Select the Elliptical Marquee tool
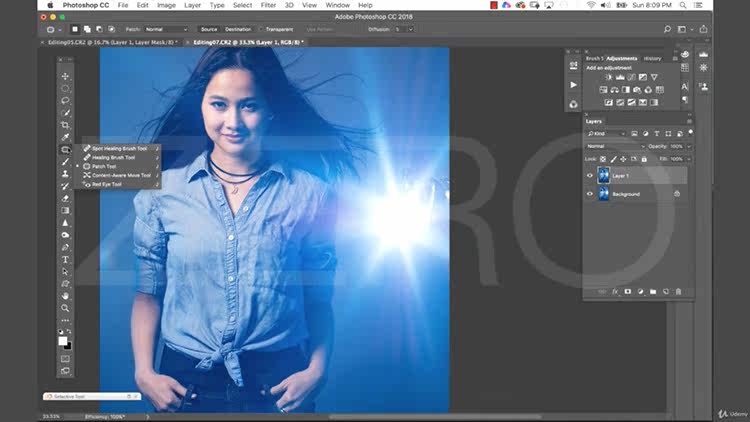This screenshot has width=750, height=422. (x=65, y=89)
